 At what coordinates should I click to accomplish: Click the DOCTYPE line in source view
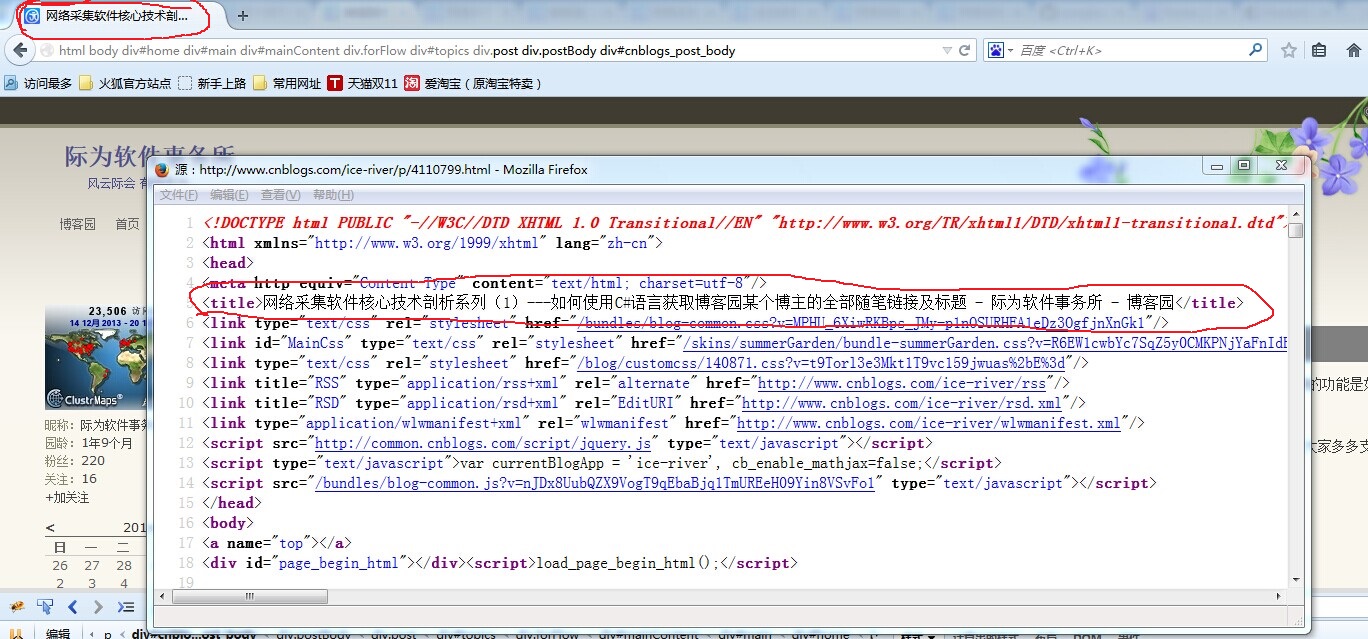[745, 223]
